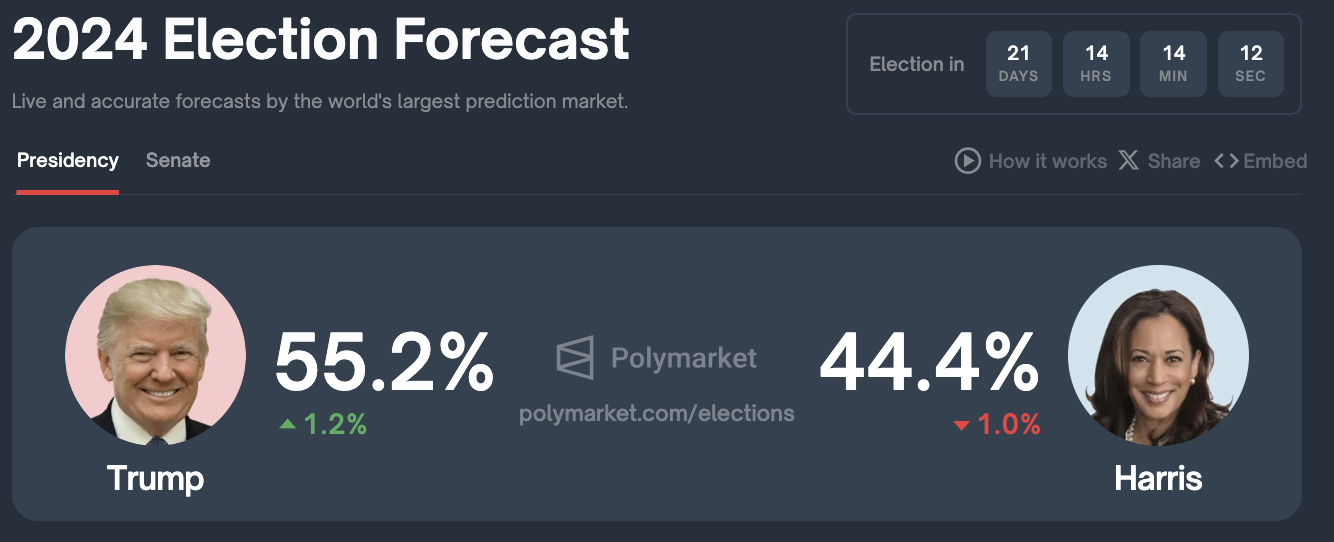Click the Embed code brackets icon
The width and height of the screenshot is (1334, 542).
click(x=1226, y=161)
